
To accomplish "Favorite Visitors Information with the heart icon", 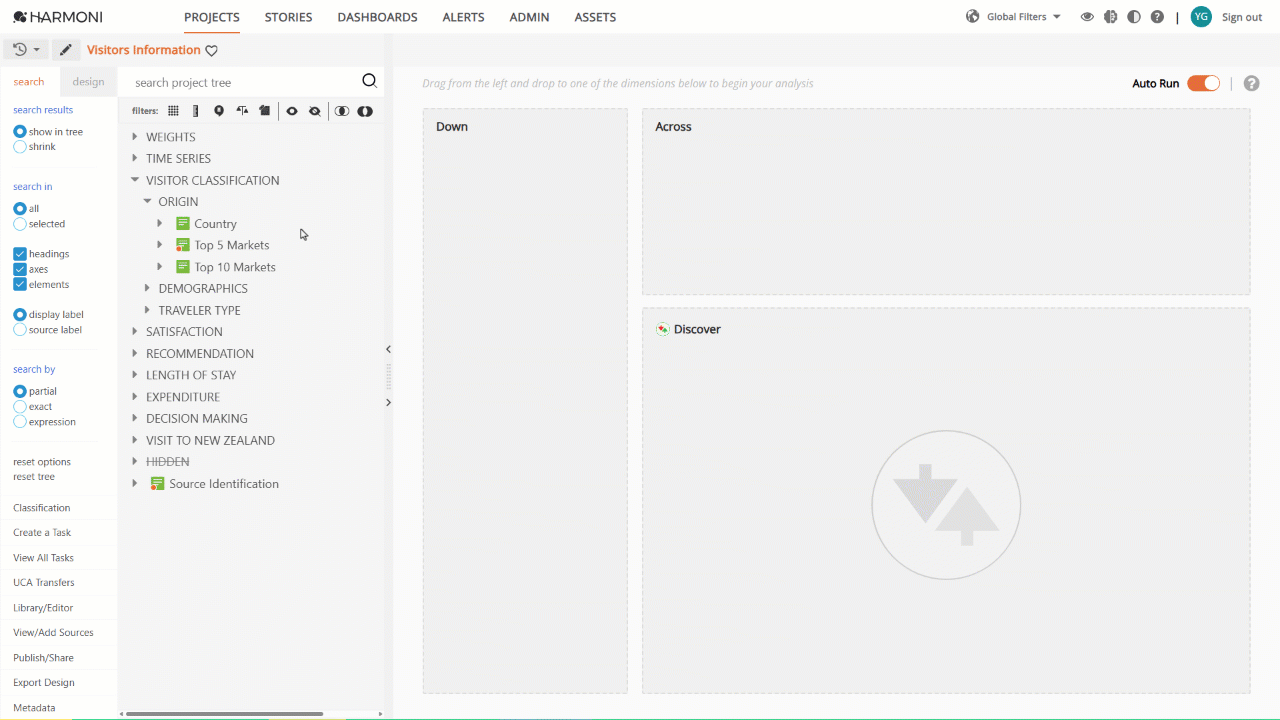I will click(x=211, y=51).
